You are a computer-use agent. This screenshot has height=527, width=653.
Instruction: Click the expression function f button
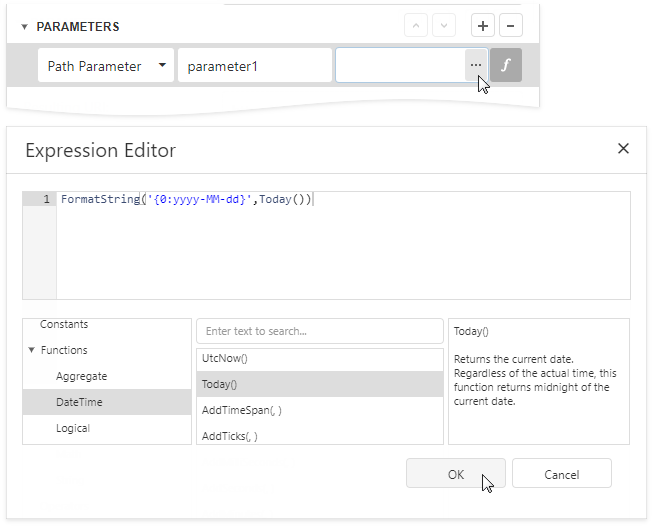(506, 66)
